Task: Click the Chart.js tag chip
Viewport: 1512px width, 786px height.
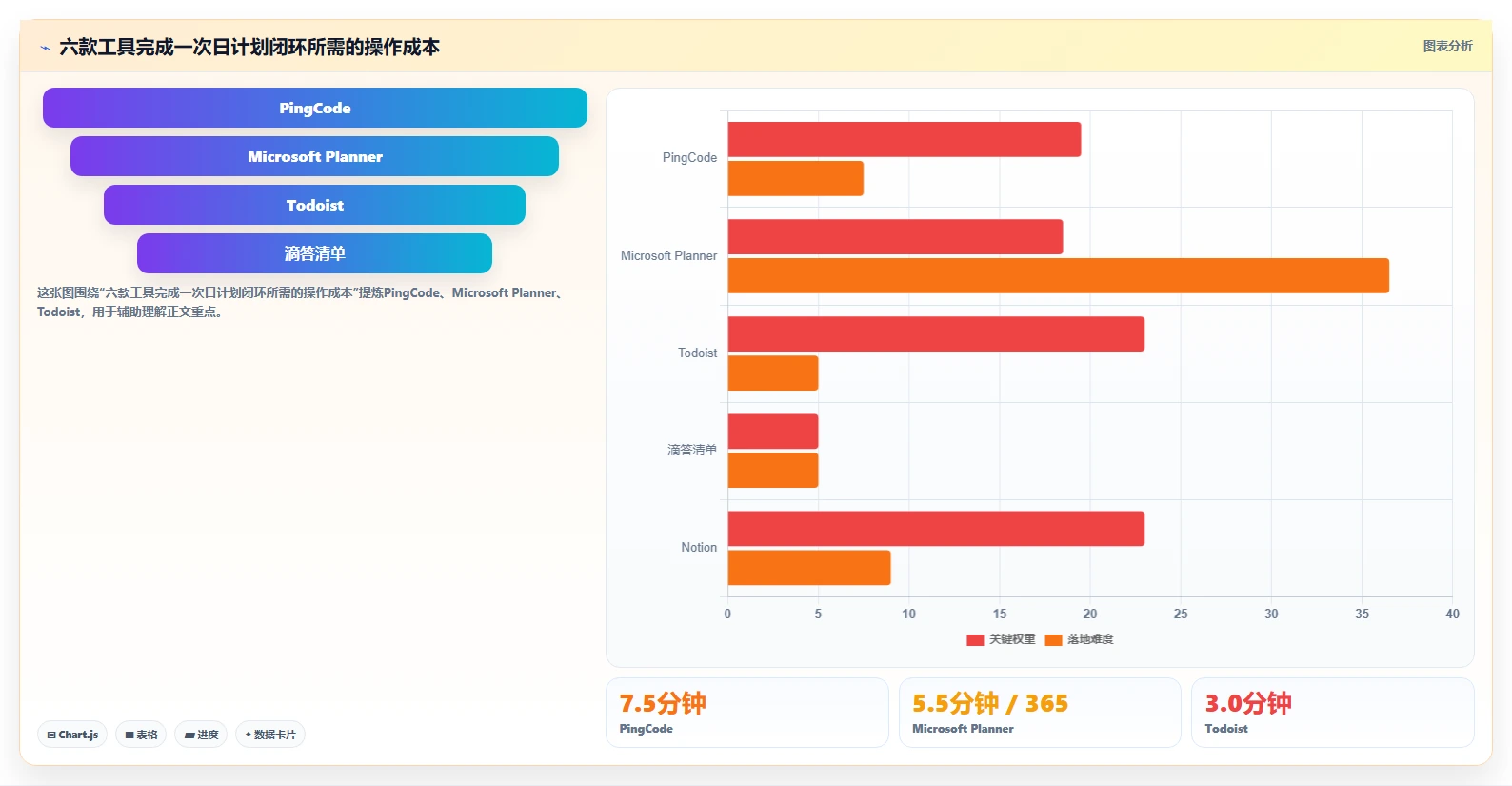Action: click(72, 735)
